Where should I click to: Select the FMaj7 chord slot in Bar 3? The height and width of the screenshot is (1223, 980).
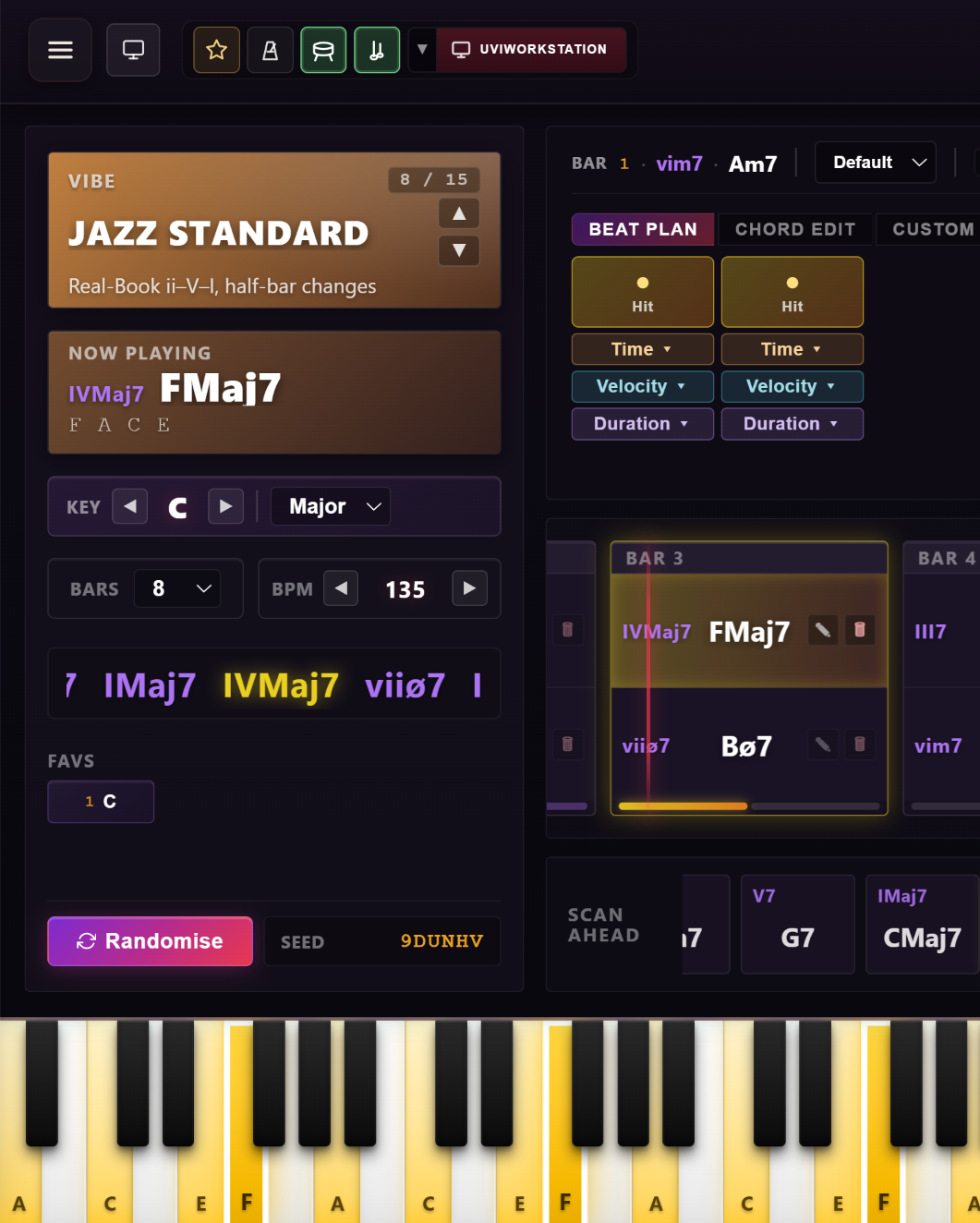coord(749,631)
